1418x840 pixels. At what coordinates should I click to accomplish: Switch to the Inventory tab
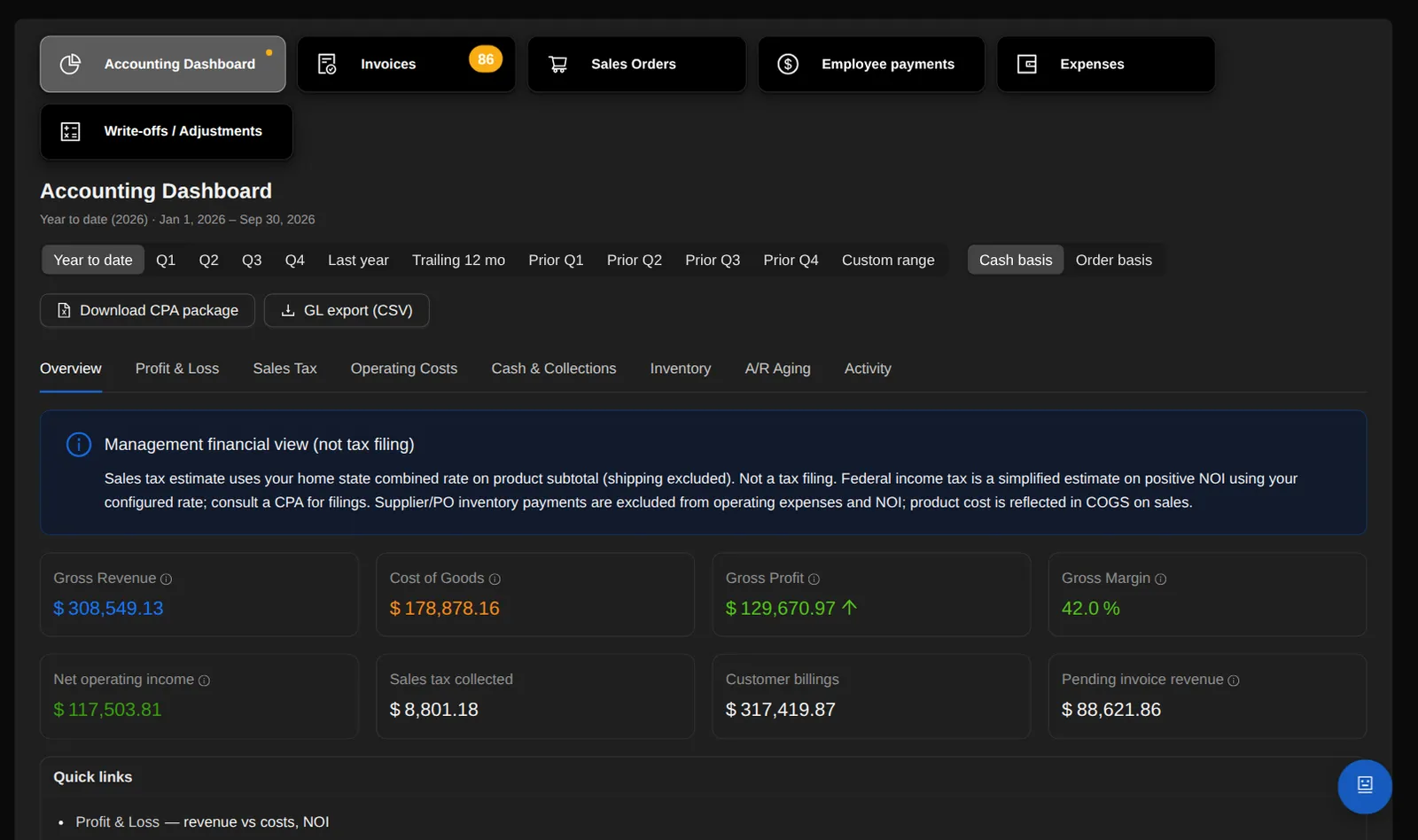(x=681, y=369)
